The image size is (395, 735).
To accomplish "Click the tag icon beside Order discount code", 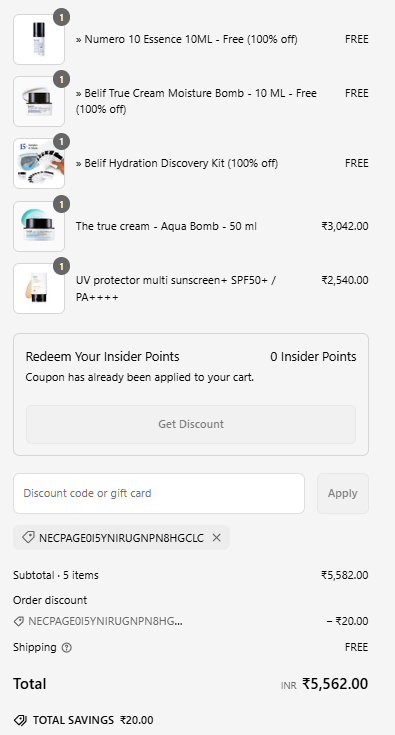I will (18, 622).
